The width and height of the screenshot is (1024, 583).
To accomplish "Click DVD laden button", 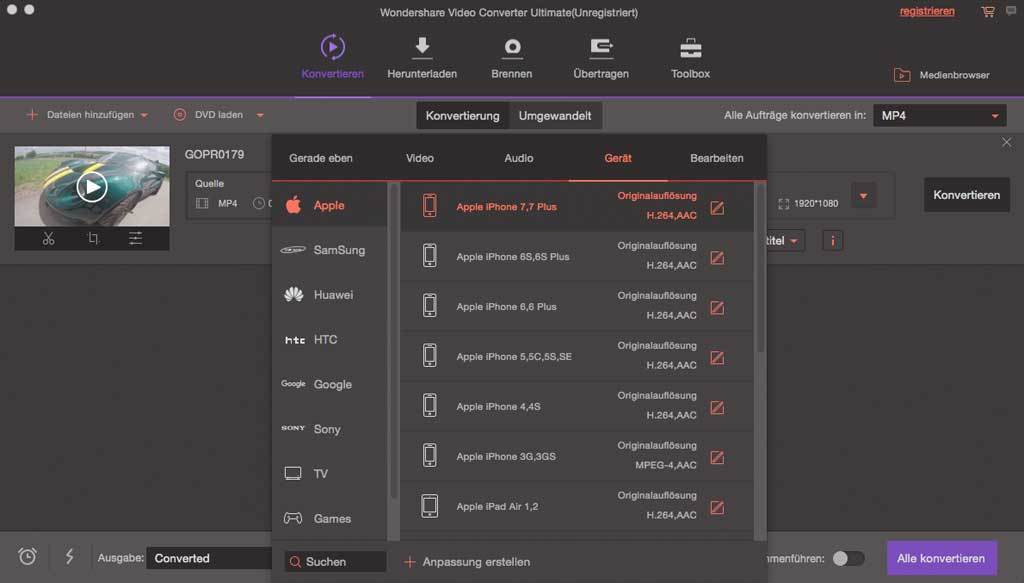I will pos(209,115).
